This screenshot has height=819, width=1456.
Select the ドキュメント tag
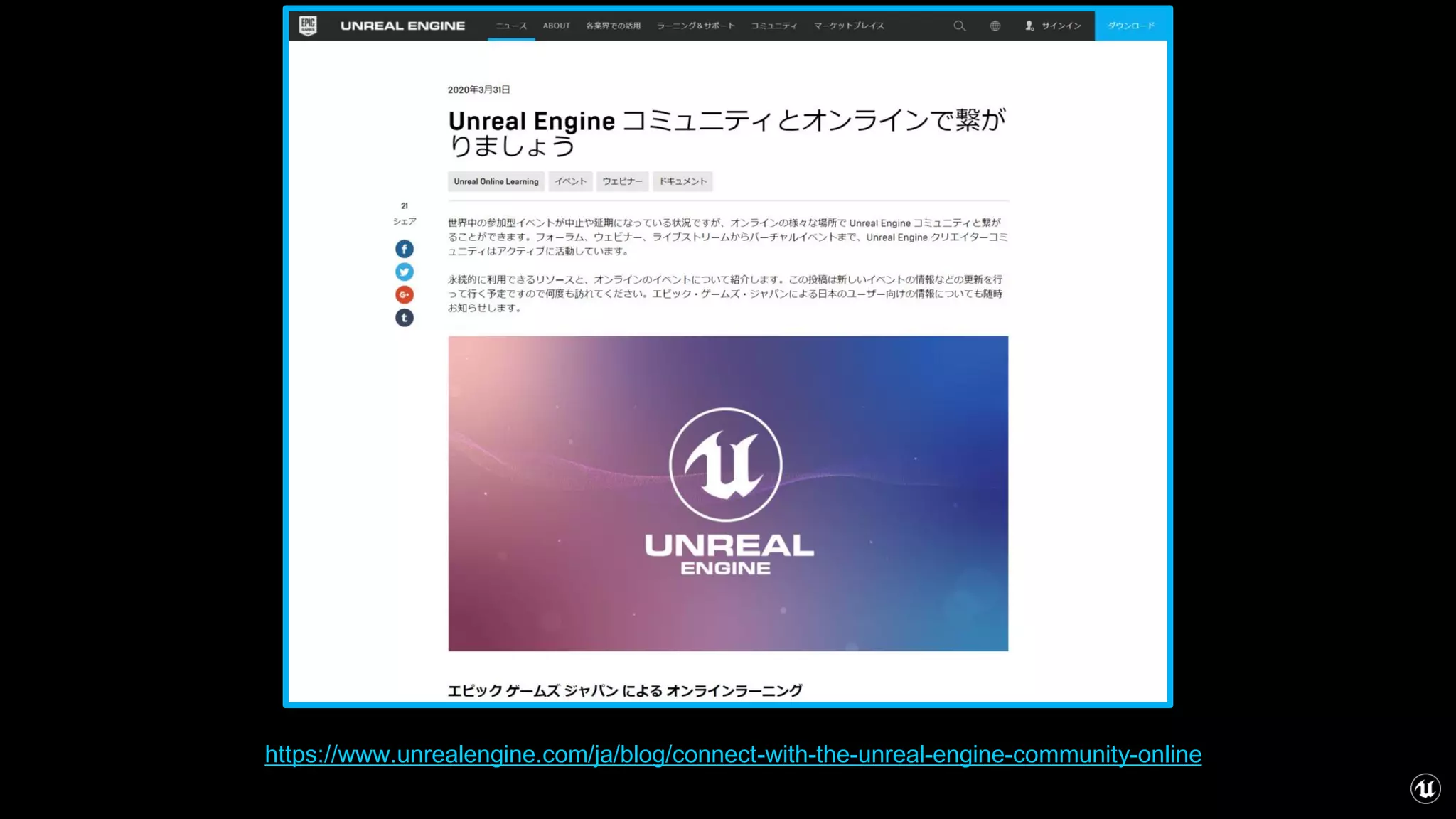point(682,181)
